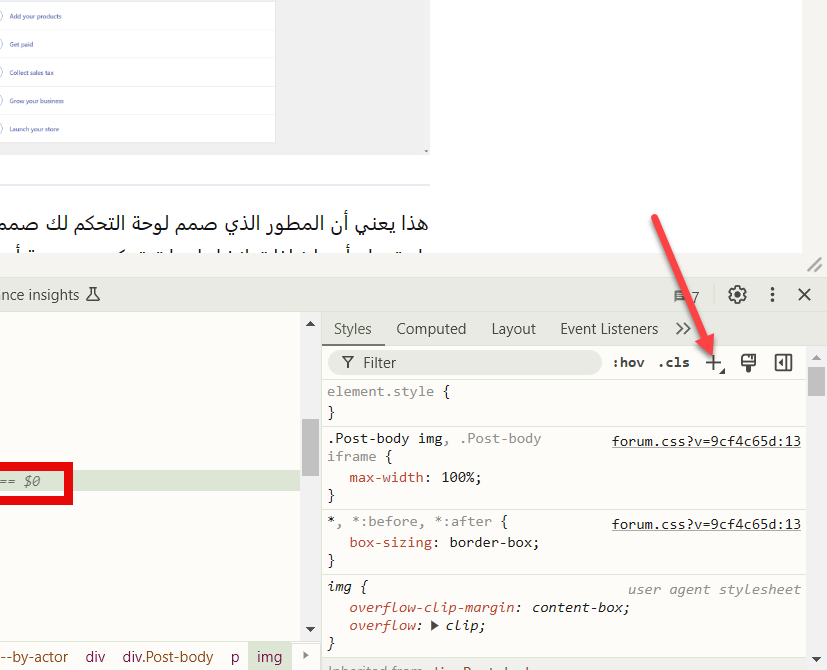
Task: Click the Launch your store checklist item
Action: pos(41,129)
